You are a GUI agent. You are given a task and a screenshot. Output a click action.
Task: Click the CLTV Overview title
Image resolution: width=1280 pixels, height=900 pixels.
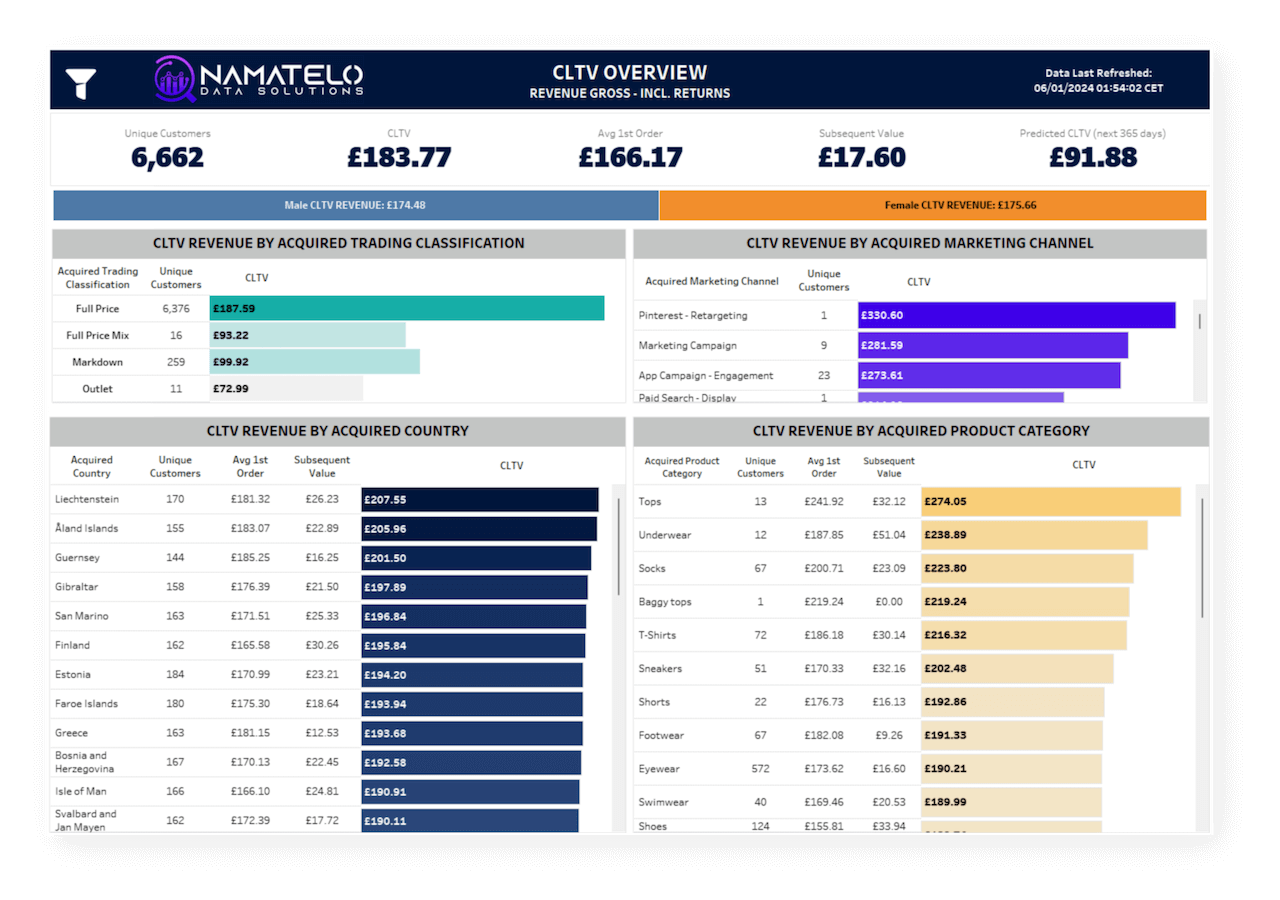tap(630, 72)
